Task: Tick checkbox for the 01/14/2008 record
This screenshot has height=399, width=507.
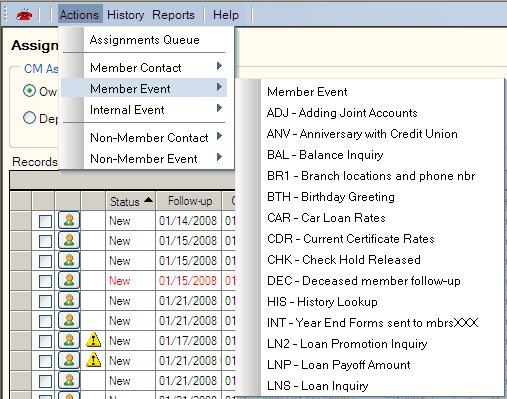Action: (x=45, y=221)
